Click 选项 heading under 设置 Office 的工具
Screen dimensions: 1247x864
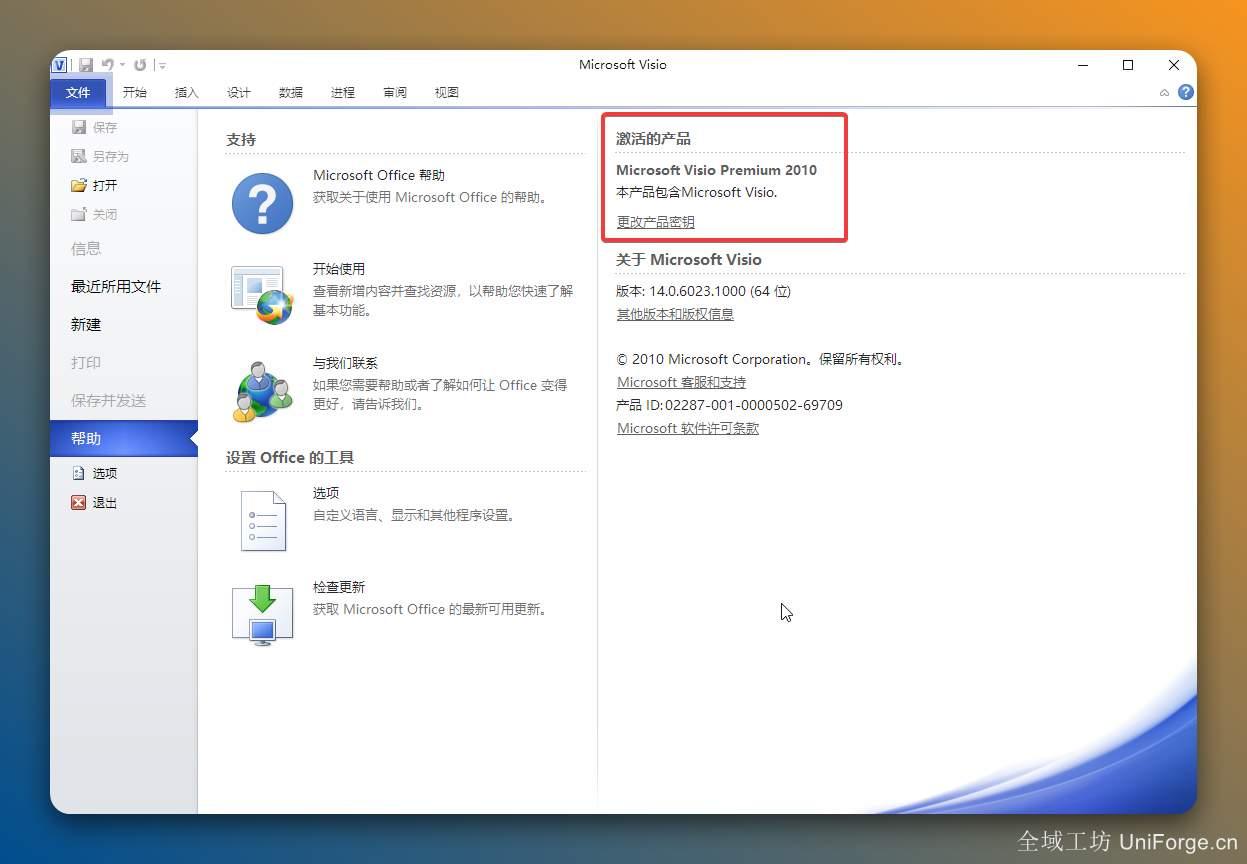(x=326, y=493)
